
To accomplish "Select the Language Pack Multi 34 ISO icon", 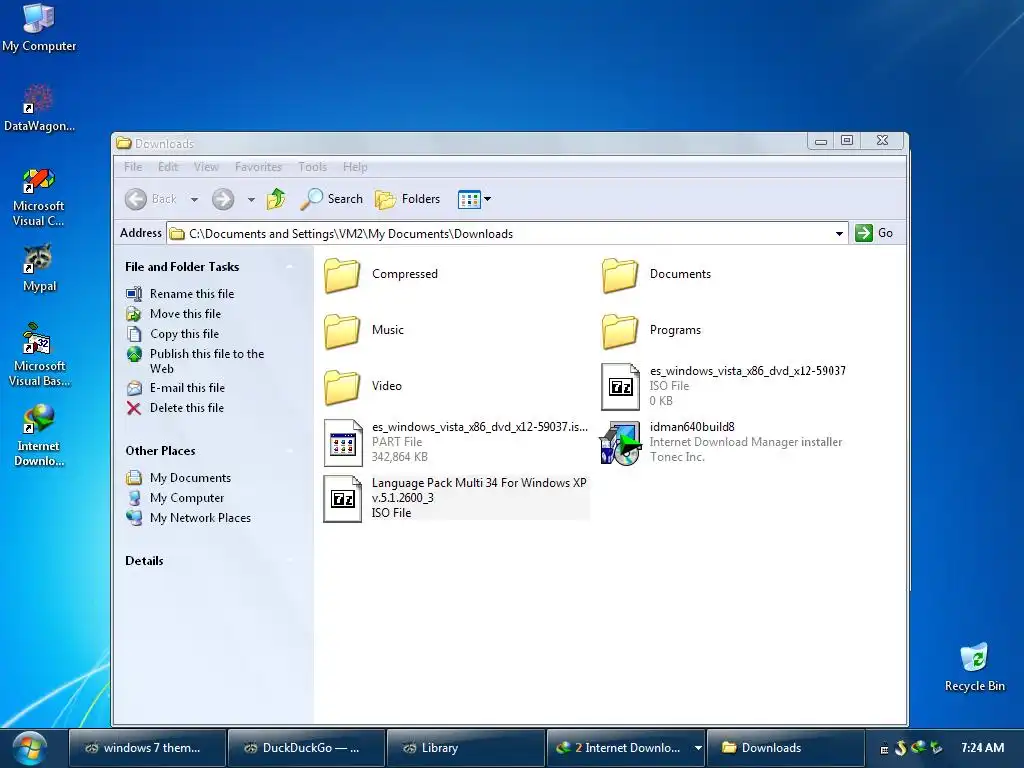I will pos(343,499).
